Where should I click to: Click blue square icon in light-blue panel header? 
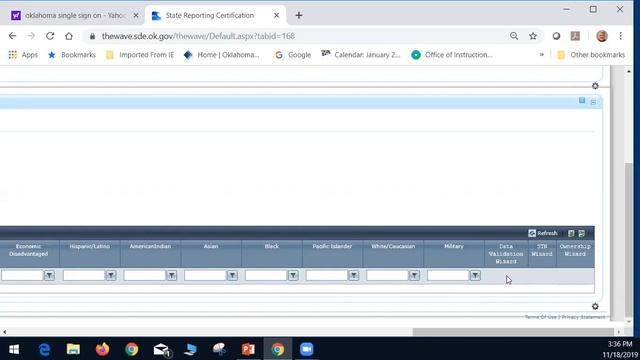582,100
